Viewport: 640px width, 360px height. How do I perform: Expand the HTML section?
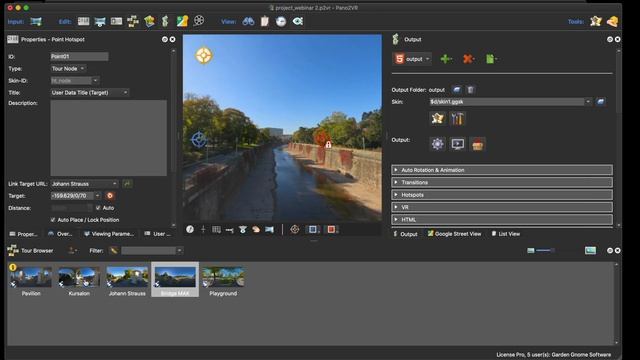click(x=502, y=220)
